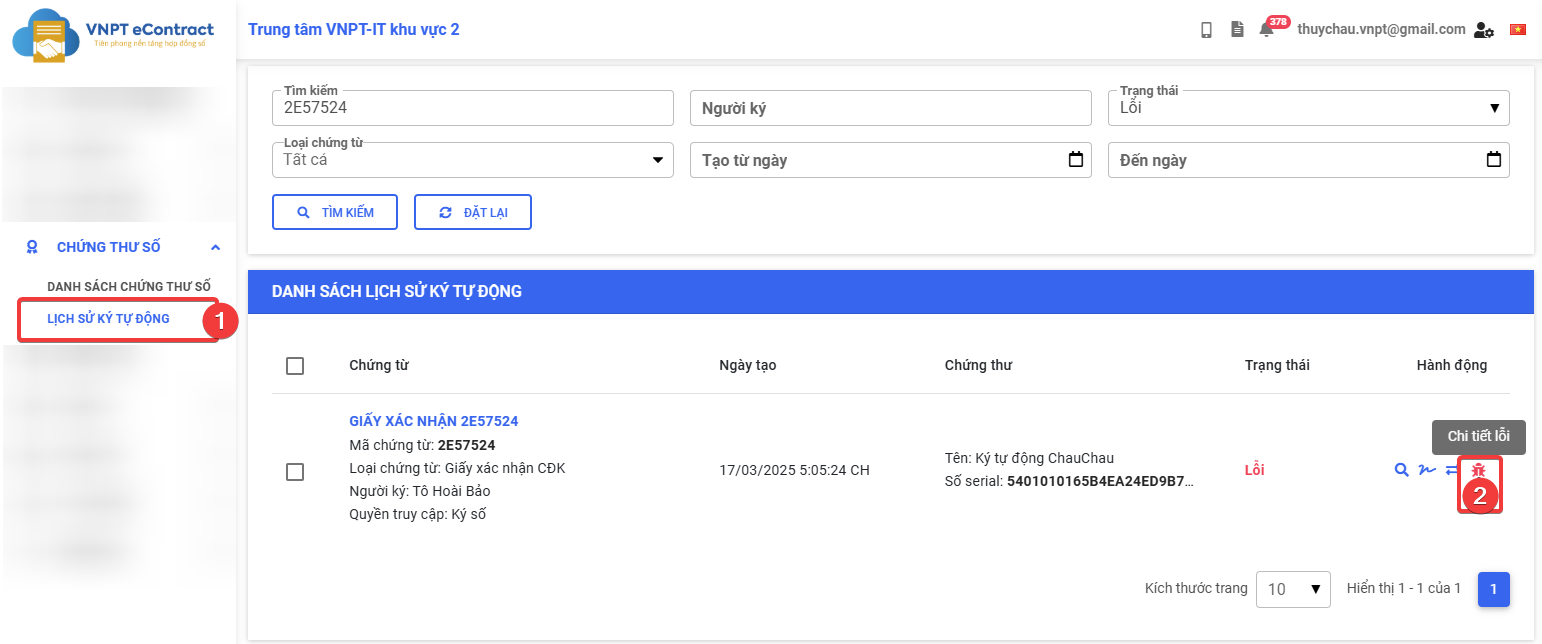Open calendar for Tạo từ ngày
This screenshot has height=644, width=1542.
(1076, 159)
